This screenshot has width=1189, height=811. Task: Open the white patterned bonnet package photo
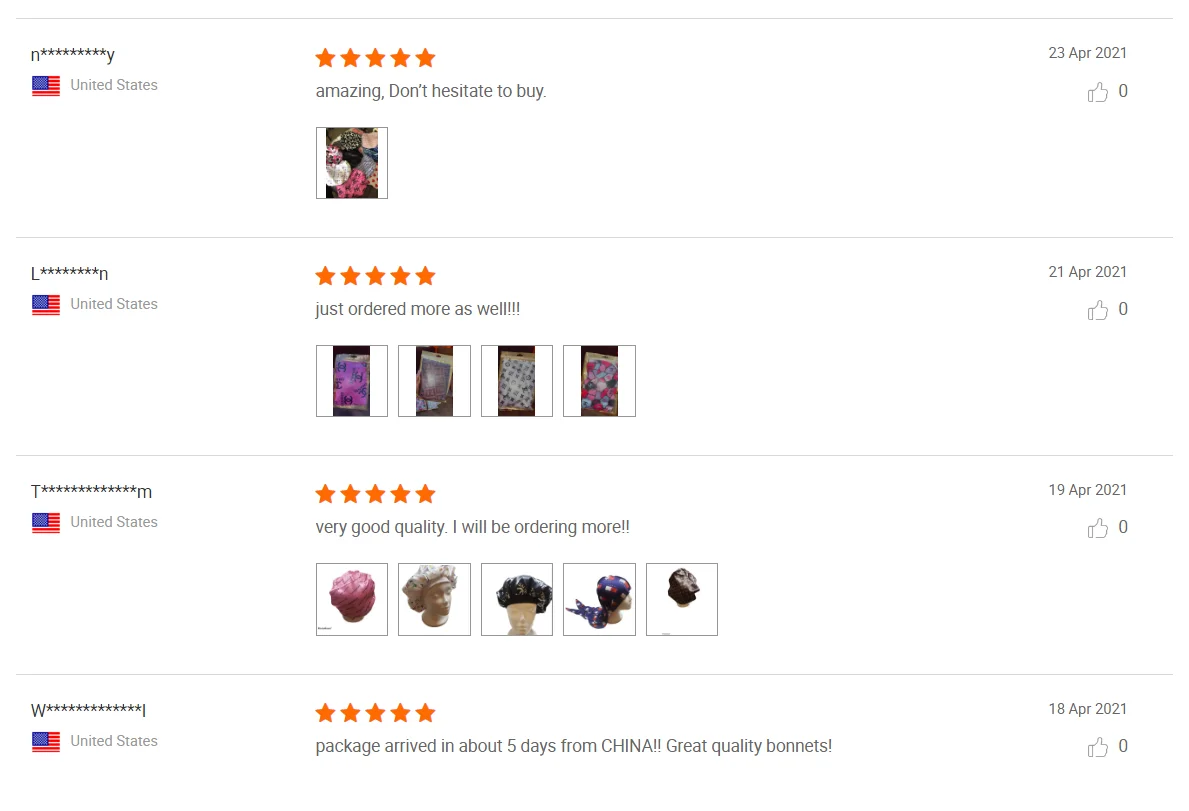(x=517, y=381)
